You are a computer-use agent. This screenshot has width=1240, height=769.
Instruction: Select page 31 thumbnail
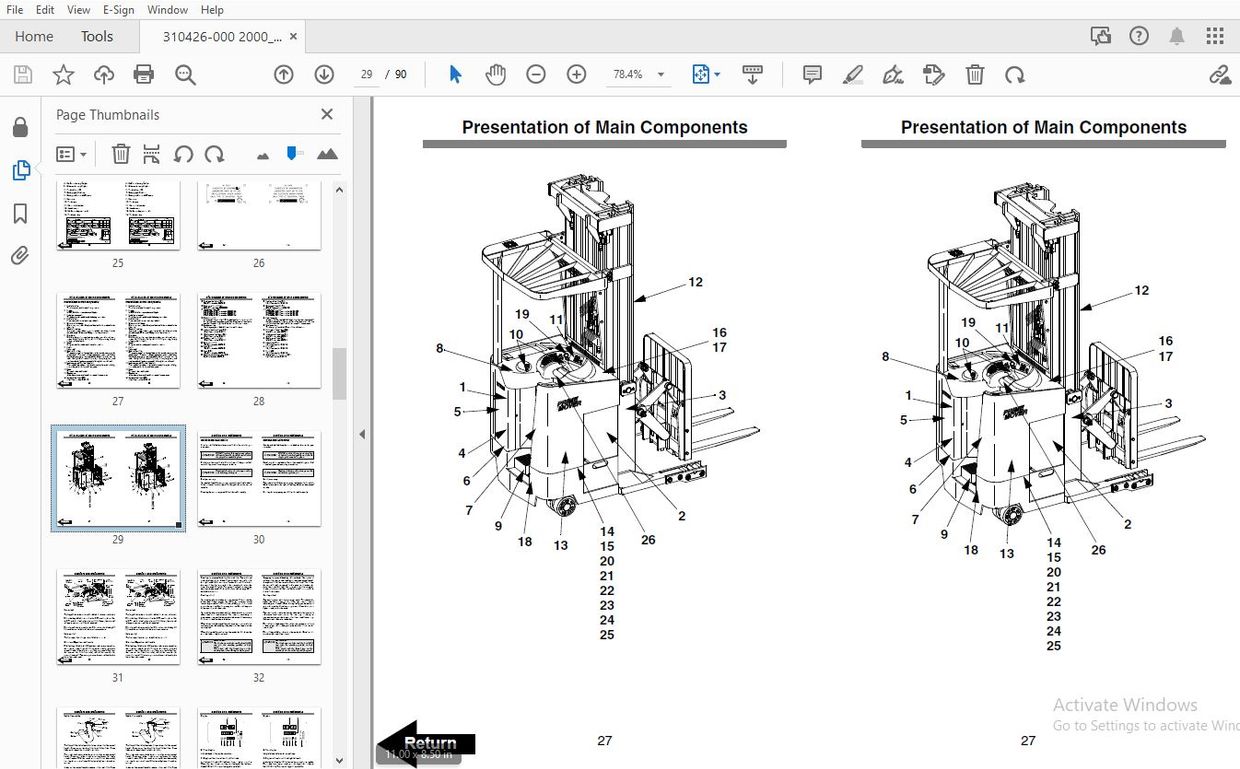pyautogui.click(x=118, y=616)
